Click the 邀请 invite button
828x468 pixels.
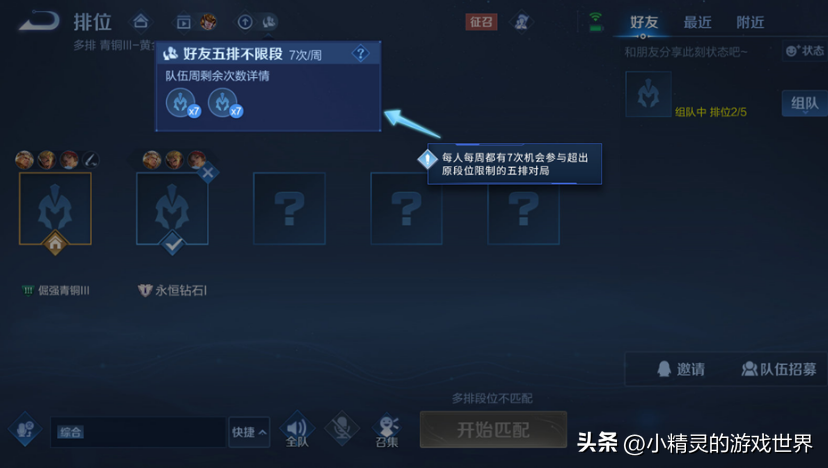tap(681, 369)
